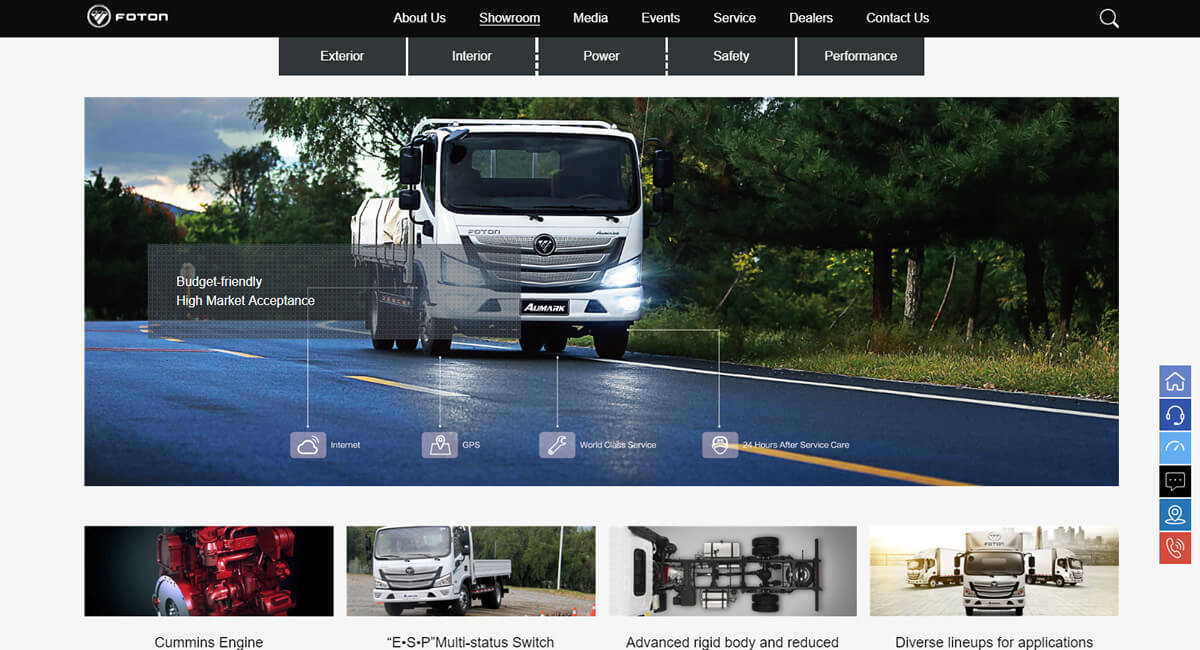The height and width of the screenshot is (650, 1200).
Task: Open the Contact Us link
Action: click(897, 18)
